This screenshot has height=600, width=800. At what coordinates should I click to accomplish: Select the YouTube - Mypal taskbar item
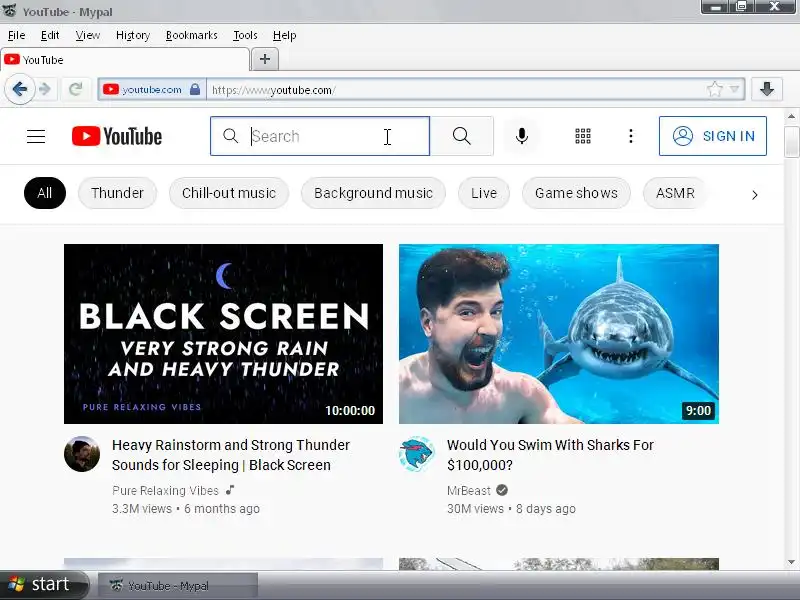[178, 585]
